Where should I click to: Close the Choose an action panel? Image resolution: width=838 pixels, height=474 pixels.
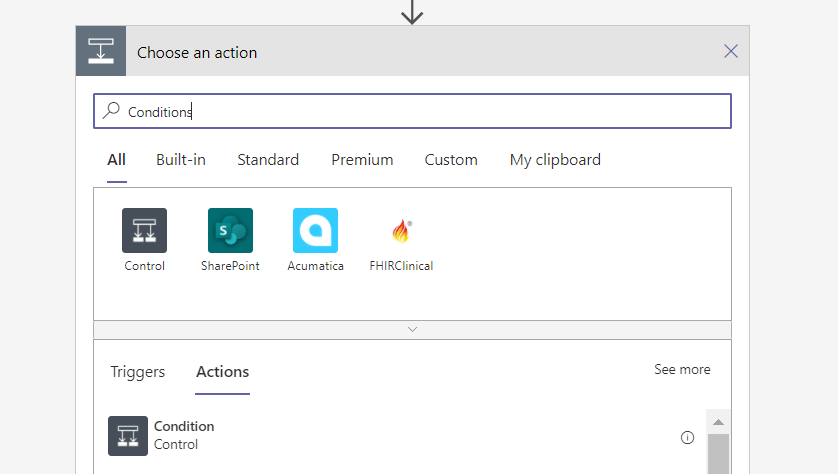tap(731, 52)
